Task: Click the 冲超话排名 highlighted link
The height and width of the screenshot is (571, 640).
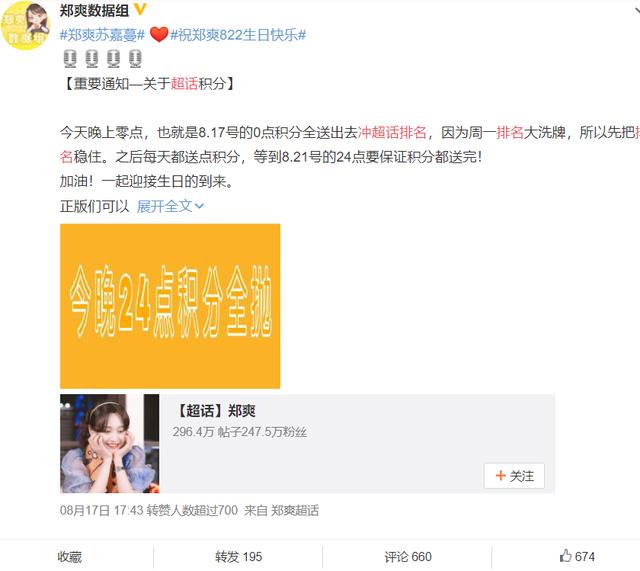Action: (392, 133)
